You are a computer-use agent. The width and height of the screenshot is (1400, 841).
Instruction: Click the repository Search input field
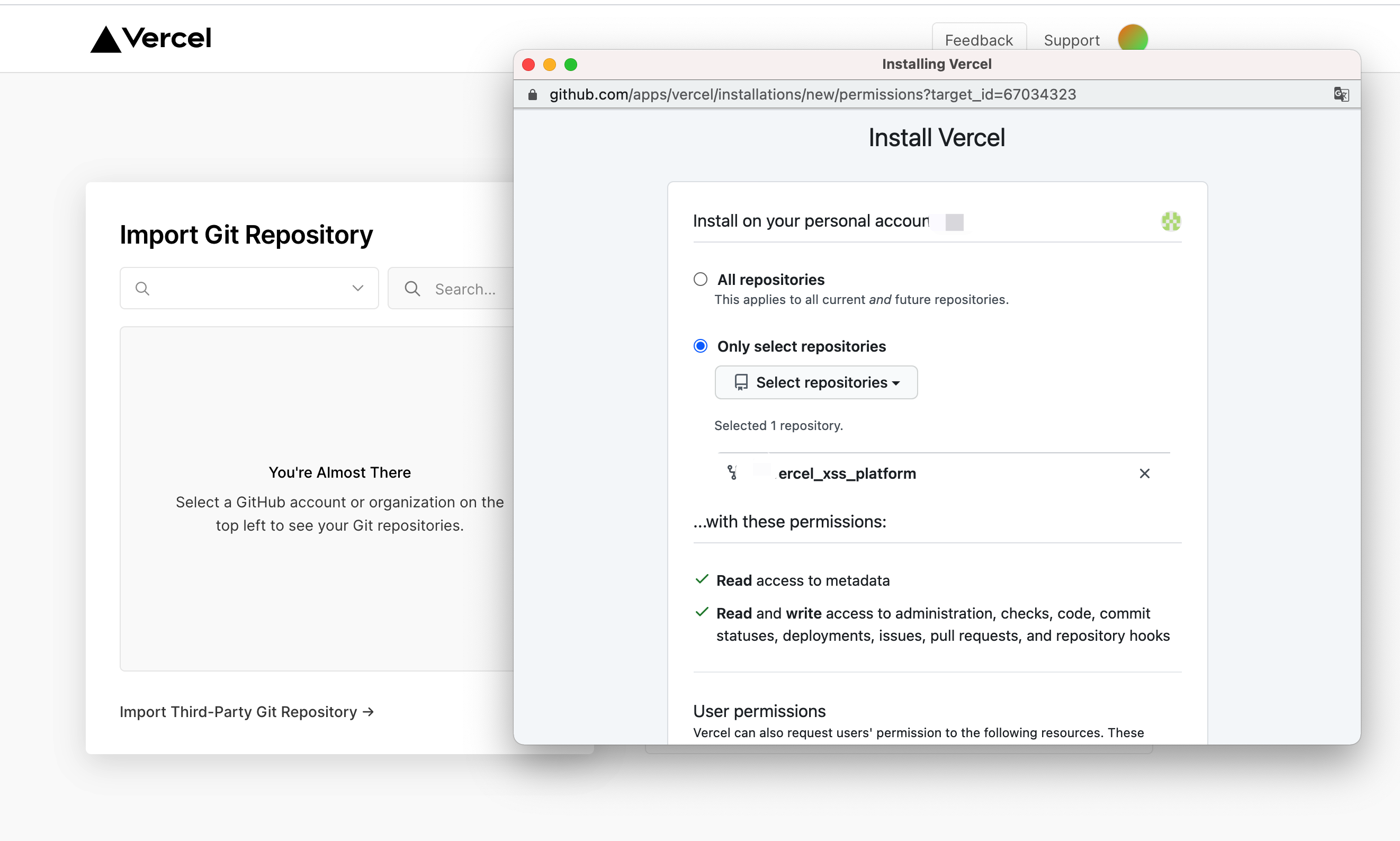[x=451, y=289]
